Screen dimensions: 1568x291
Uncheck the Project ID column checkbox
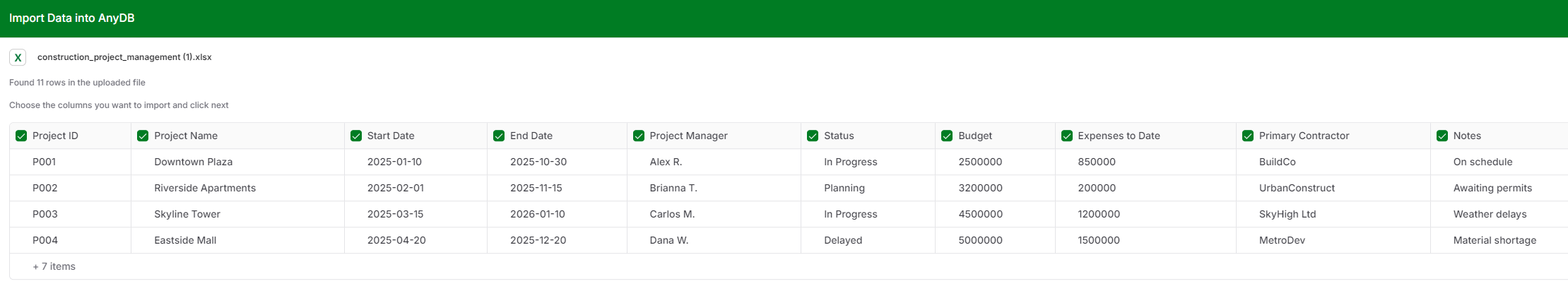21,136
